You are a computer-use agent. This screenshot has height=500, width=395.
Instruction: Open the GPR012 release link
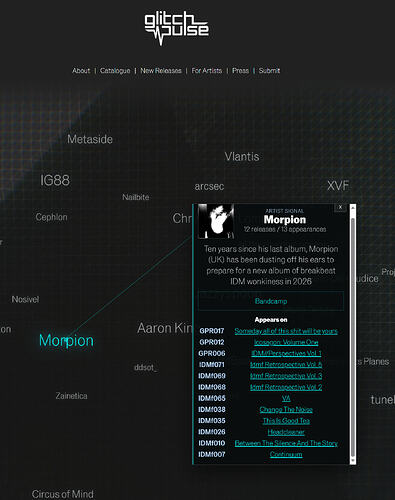point(286,342)
